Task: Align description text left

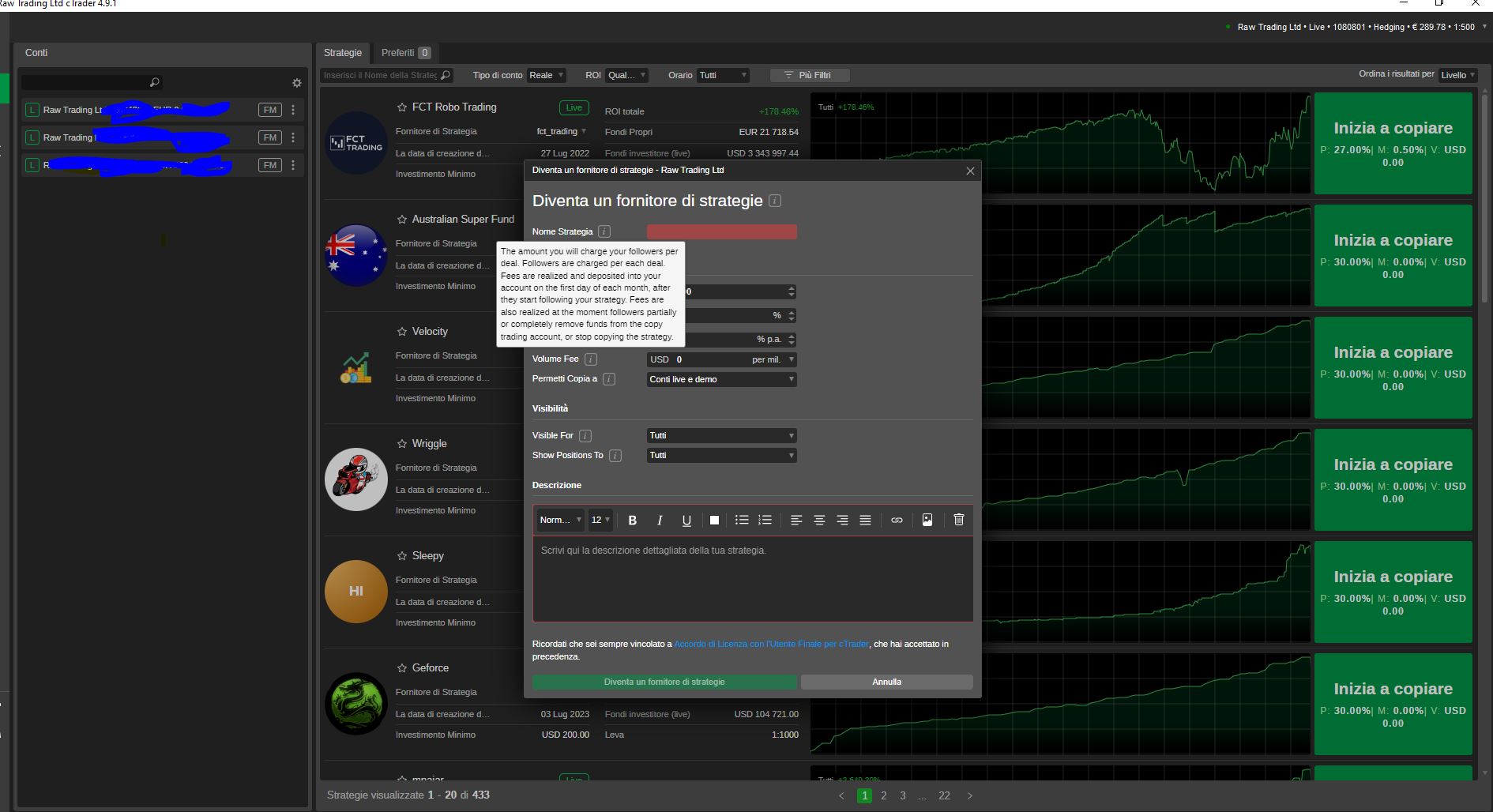Action: click(796, 520)
